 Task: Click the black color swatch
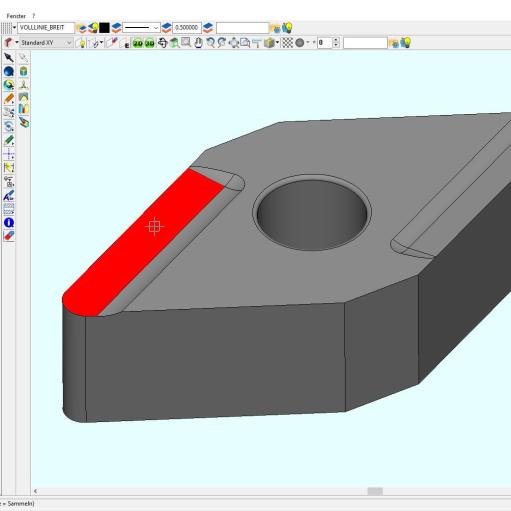(104, 28)
